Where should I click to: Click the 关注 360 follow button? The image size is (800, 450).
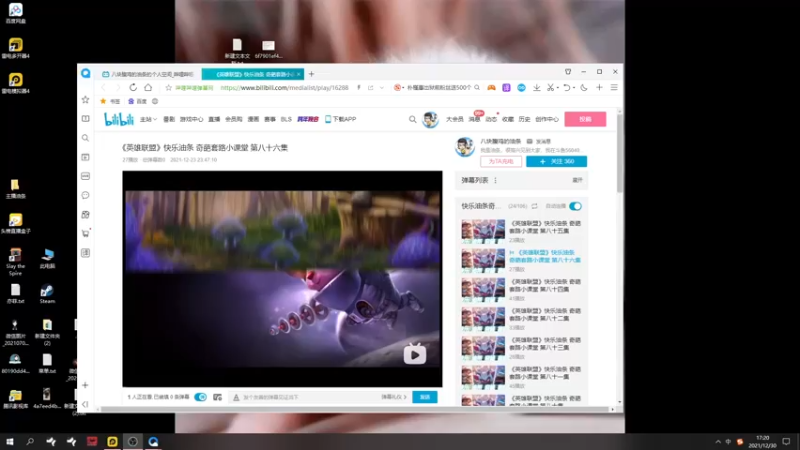[x=557, y=161]
